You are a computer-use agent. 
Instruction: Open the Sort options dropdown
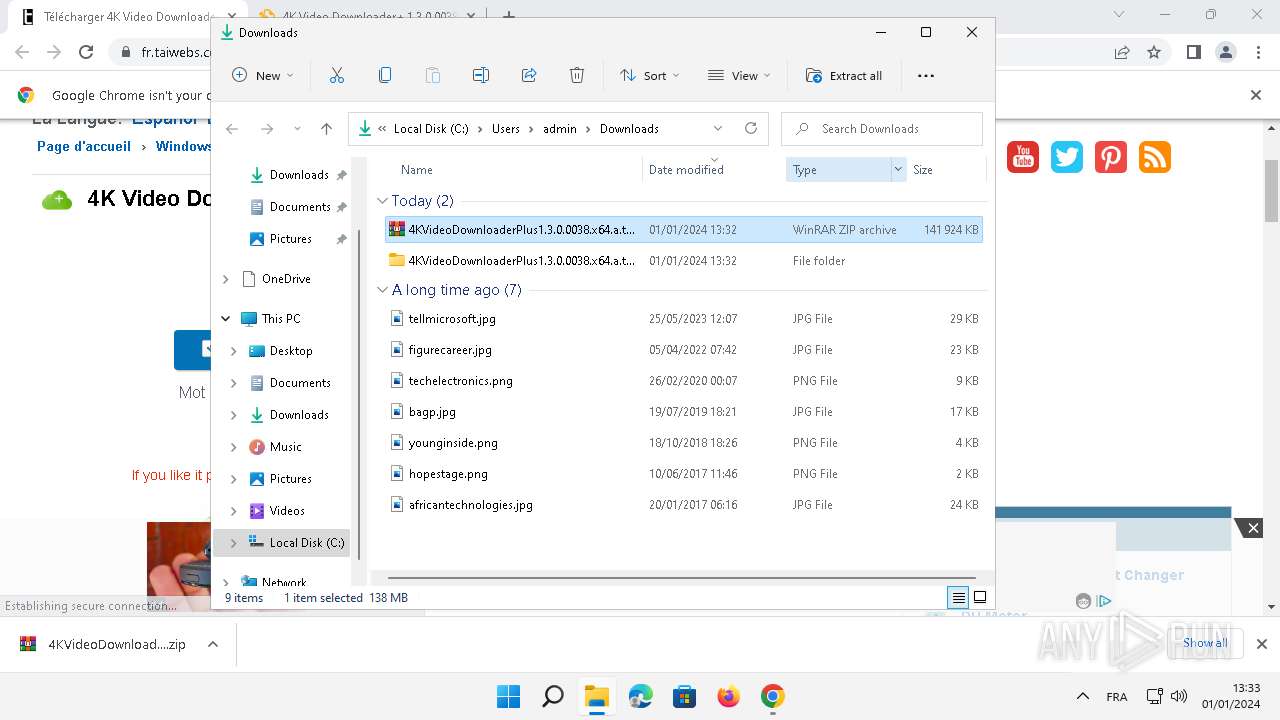coord(649,75)
